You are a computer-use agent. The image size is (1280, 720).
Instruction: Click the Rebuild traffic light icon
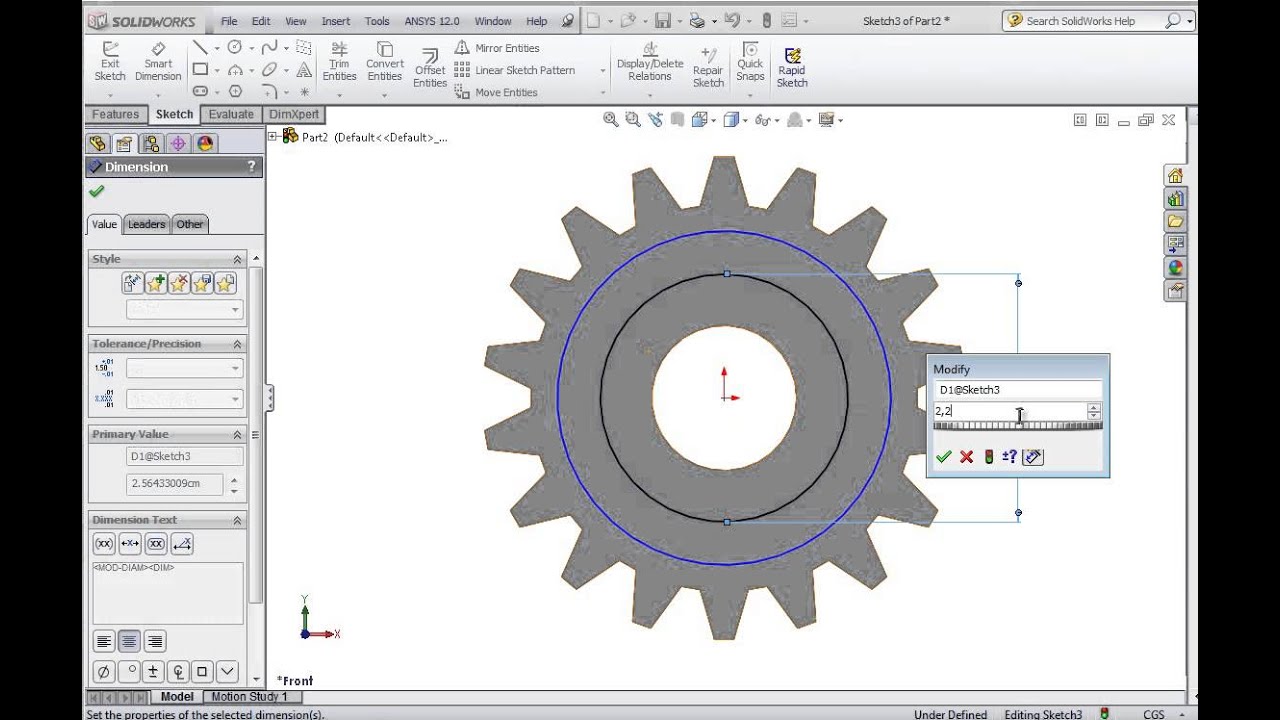[767, 20]
